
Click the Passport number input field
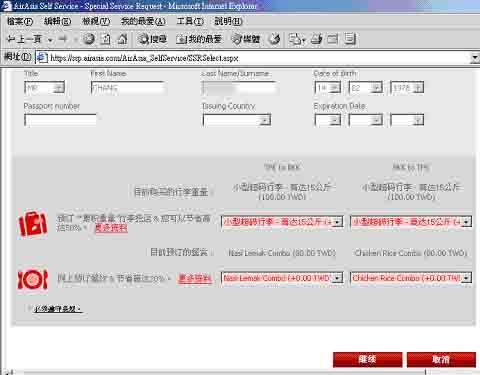pos(60,120)
